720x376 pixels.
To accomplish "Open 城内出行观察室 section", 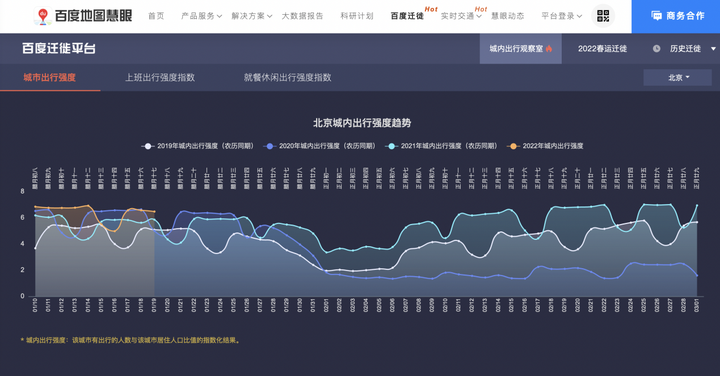I will pos(521,49).
